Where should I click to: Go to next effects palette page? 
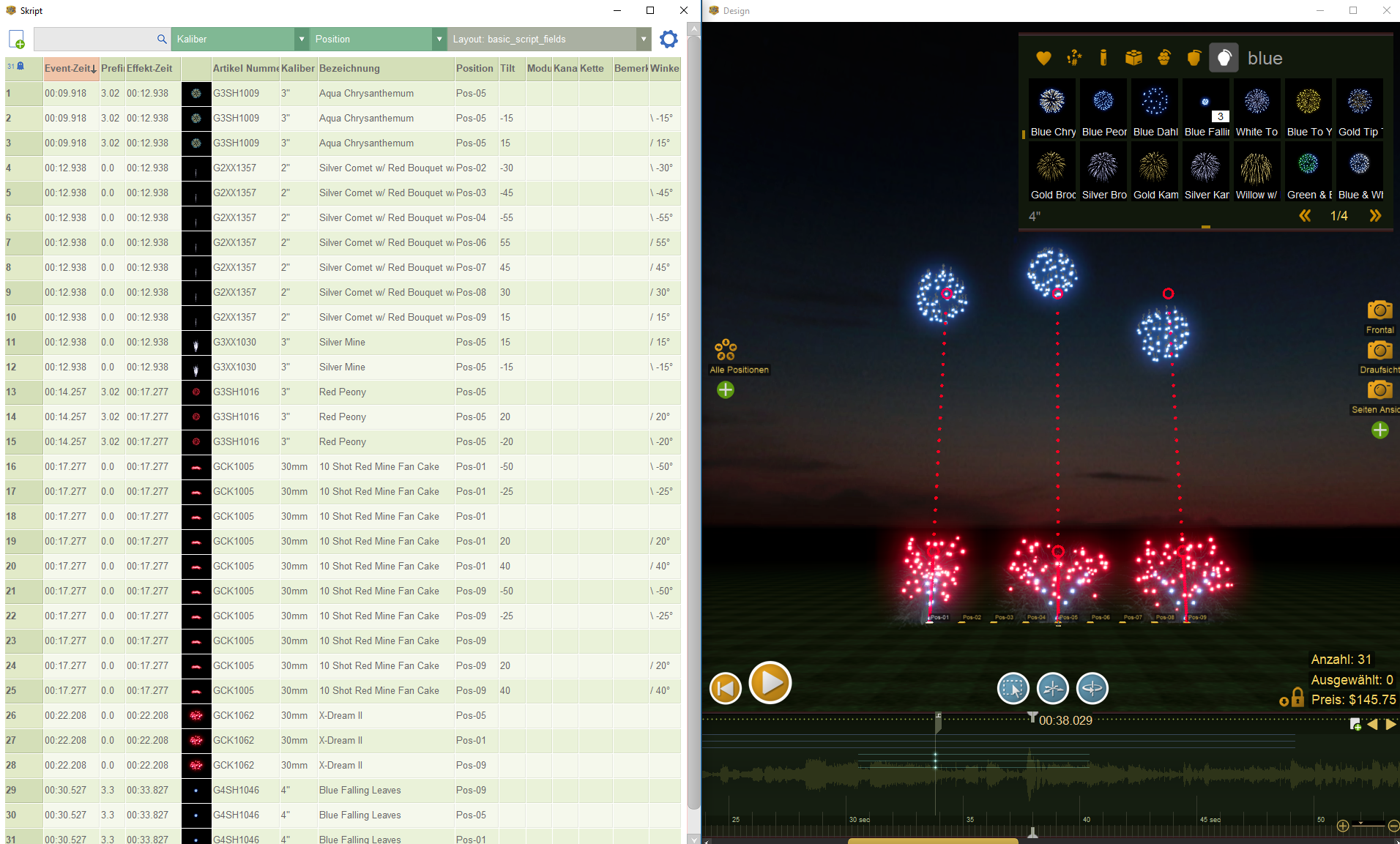click(x=1374, y=216)
